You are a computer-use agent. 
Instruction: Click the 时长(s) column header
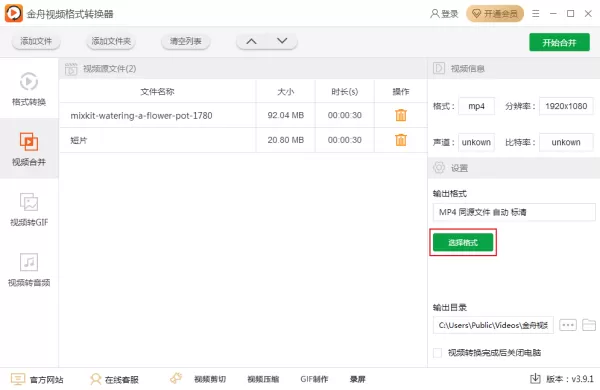345,91
